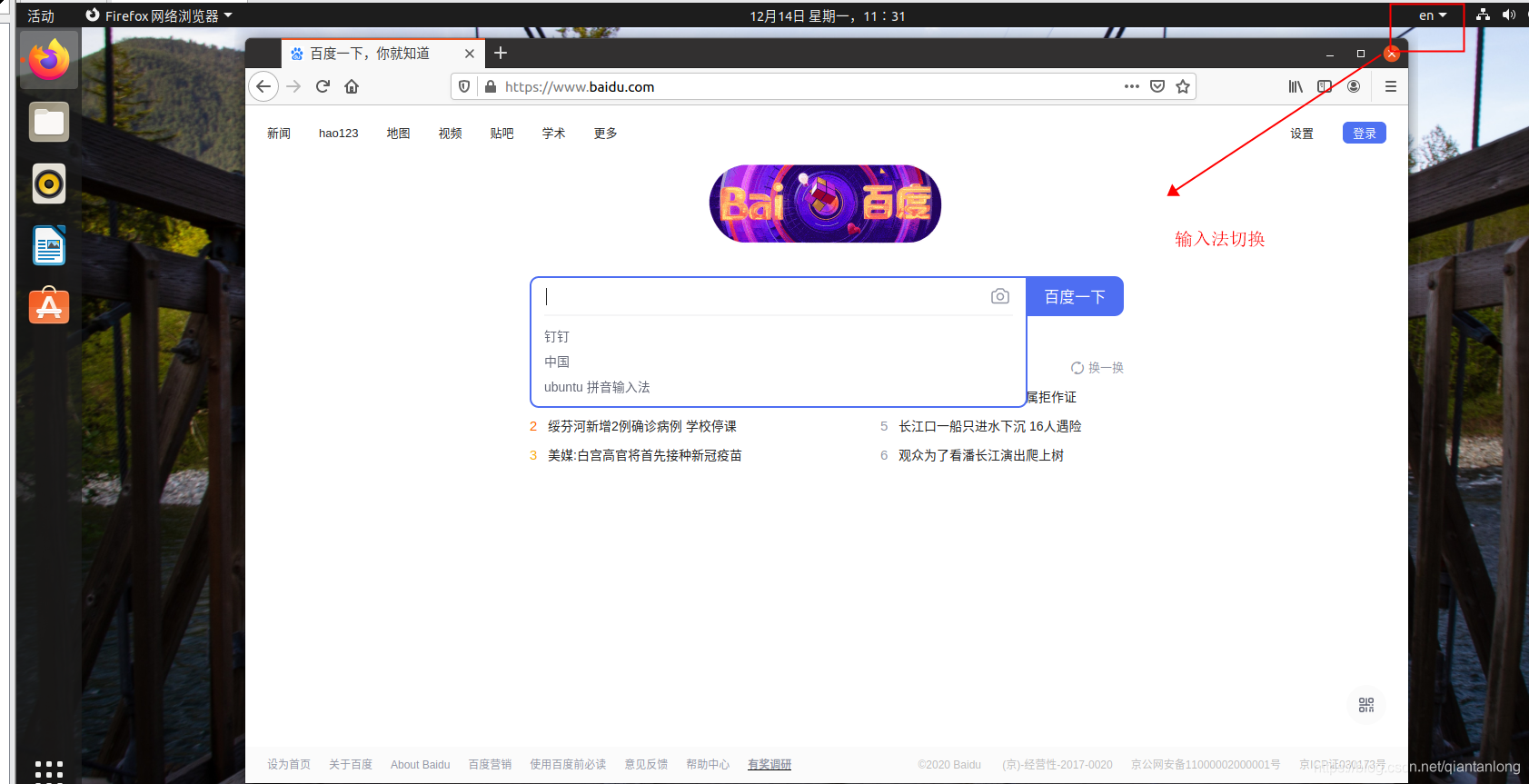The height and width of the screenshot is (784, 1529).
Task: Bookmark this page with star
Action: tap(1183, 86)
